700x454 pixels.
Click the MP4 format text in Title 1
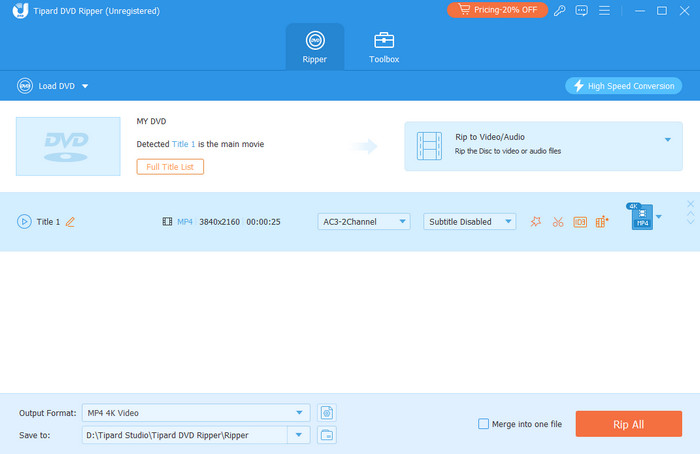185,222
